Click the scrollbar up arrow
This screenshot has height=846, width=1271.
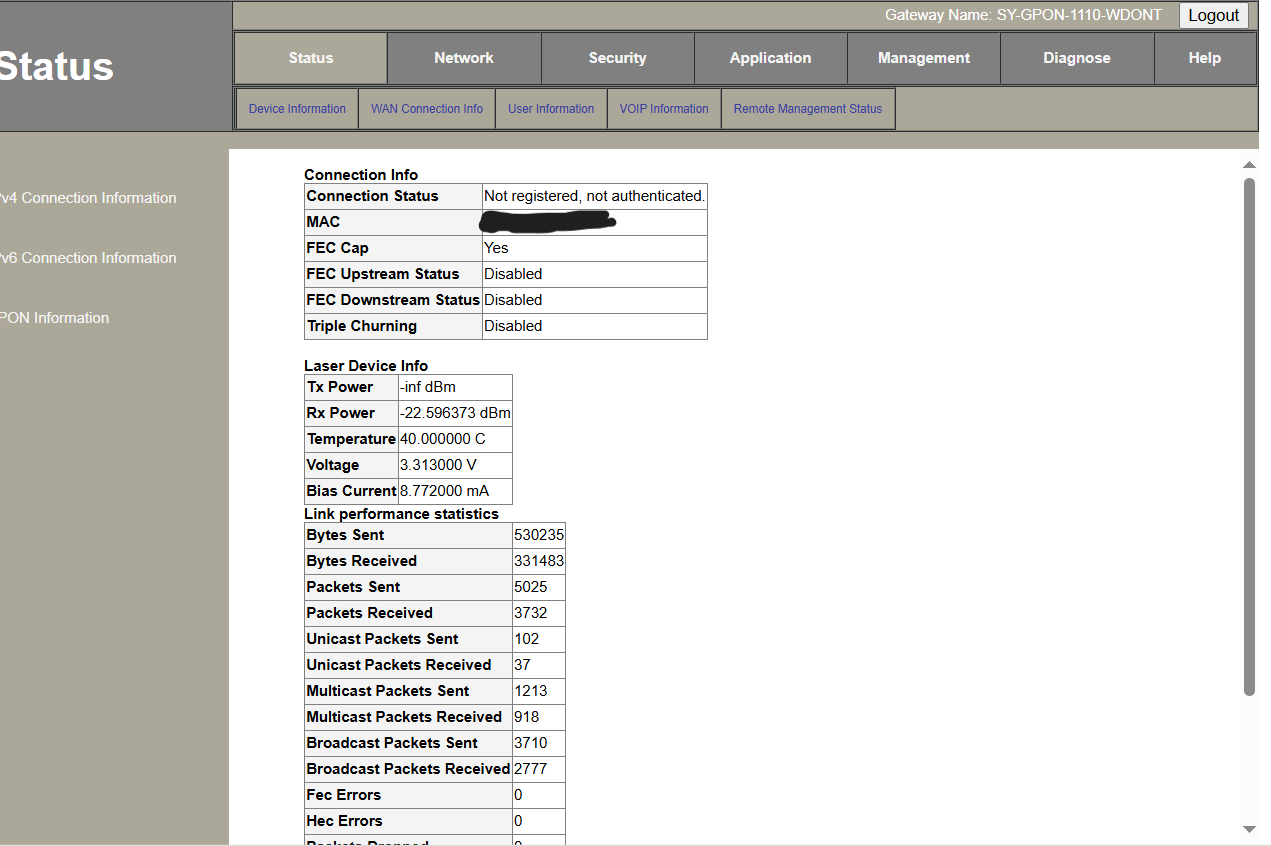click(1249, 165)
